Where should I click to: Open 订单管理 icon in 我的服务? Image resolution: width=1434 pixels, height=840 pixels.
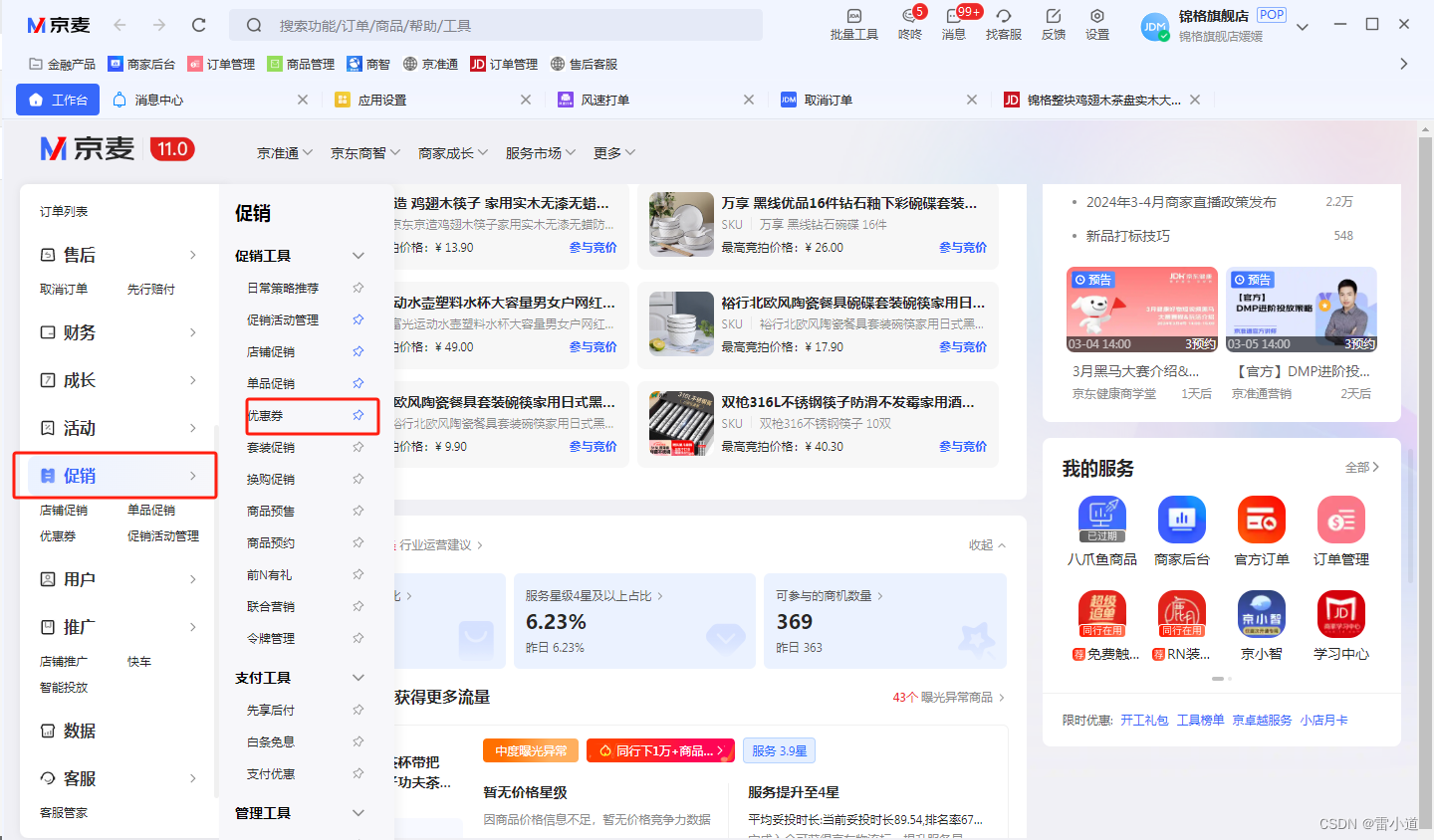click(1341, 519)
